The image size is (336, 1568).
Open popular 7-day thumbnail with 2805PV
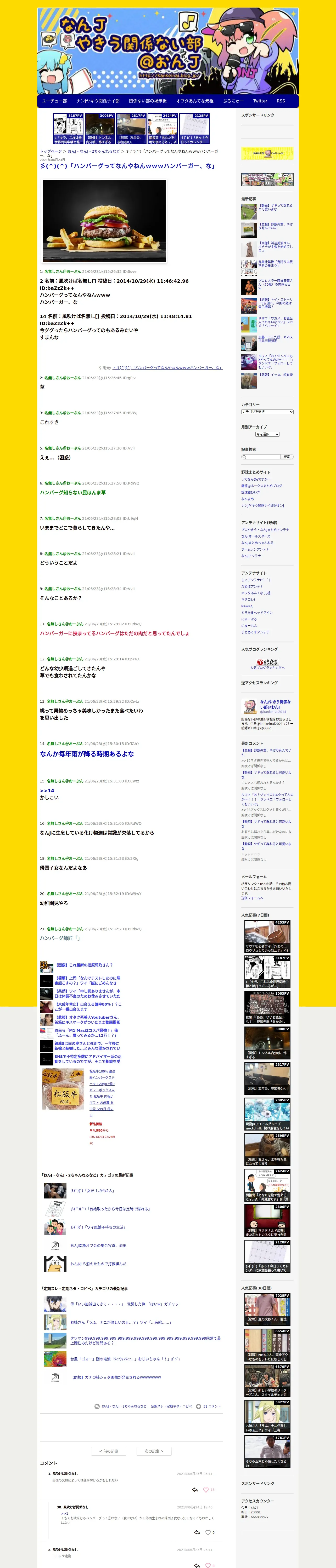267,1114
